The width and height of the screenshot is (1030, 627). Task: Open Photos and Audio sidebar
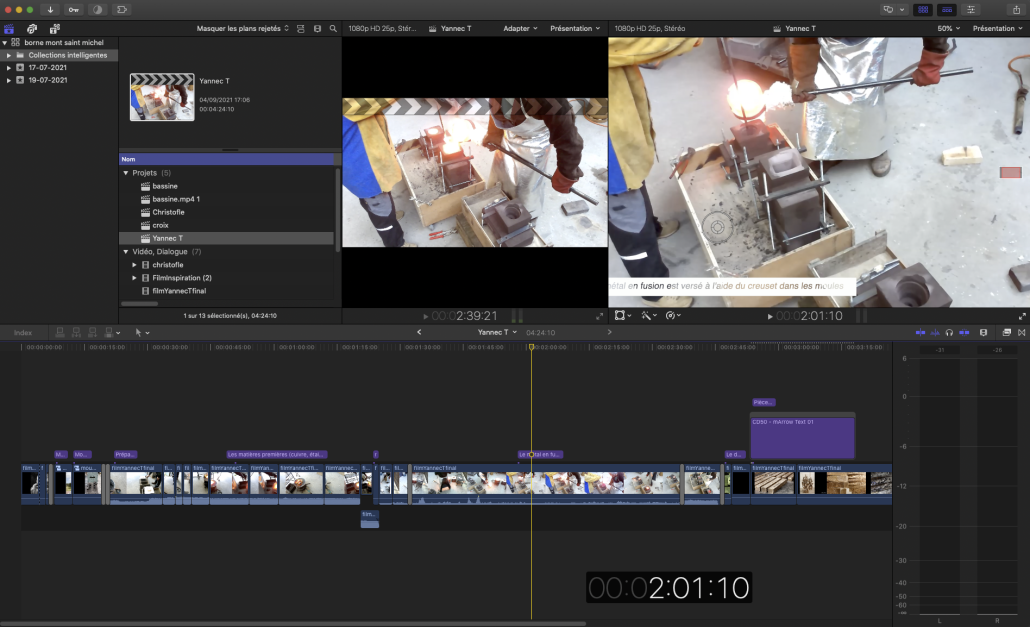32,29
